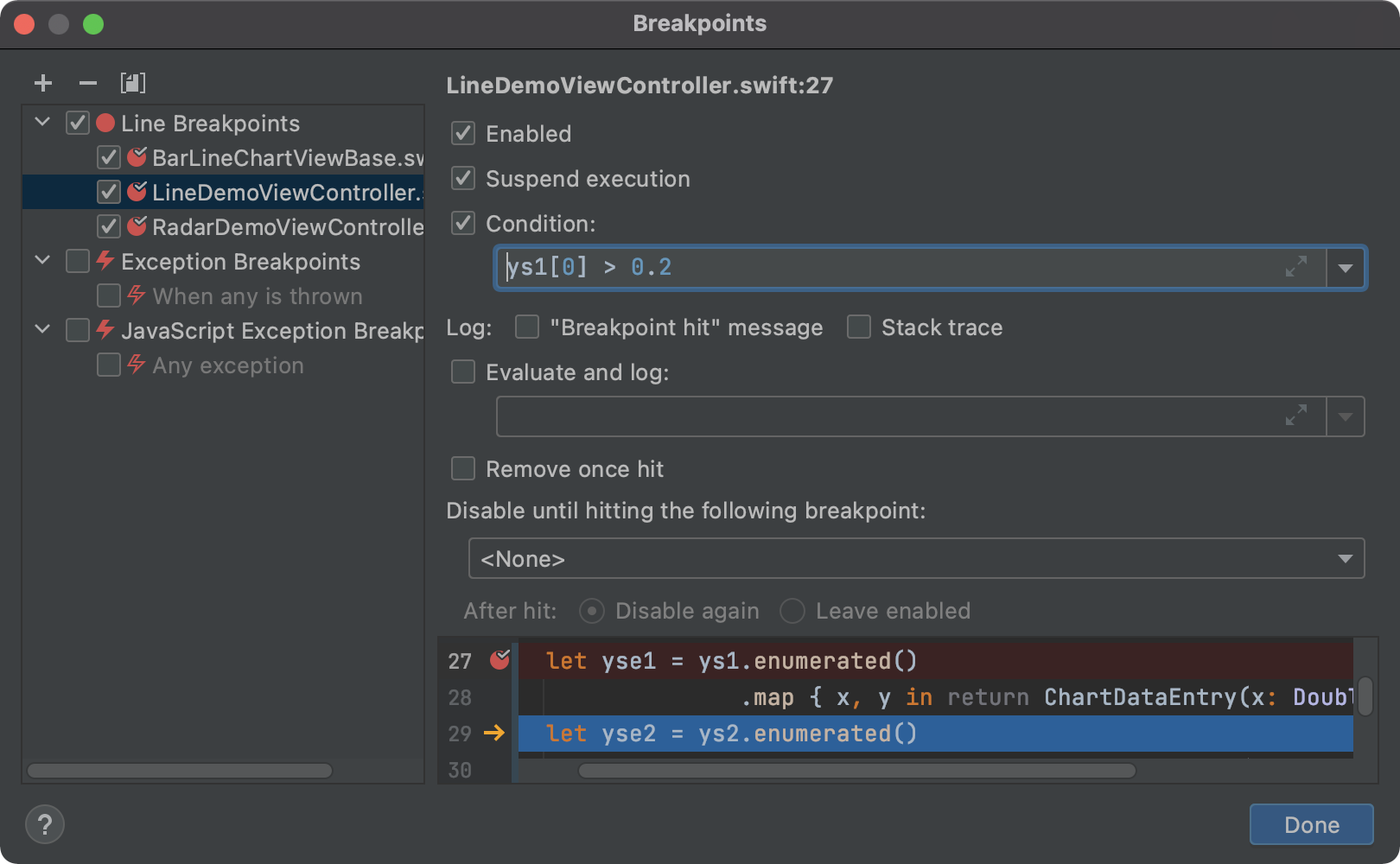Screen dimensions: 1400x864
Task: Click the execution arrow at line 29
Action: pos(494,733)
